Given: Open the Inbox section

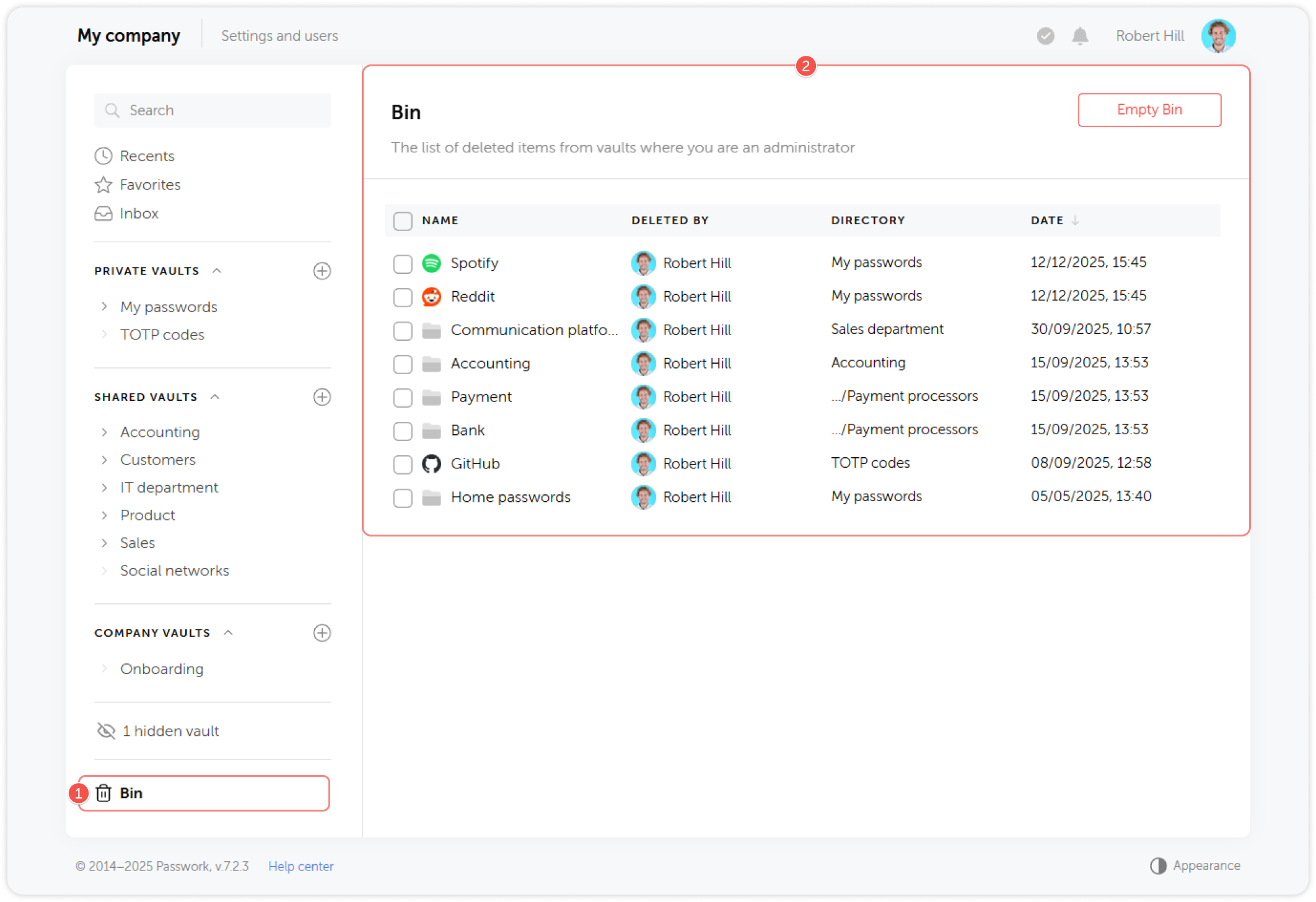Looking at the screenshot, I should 139,213.
